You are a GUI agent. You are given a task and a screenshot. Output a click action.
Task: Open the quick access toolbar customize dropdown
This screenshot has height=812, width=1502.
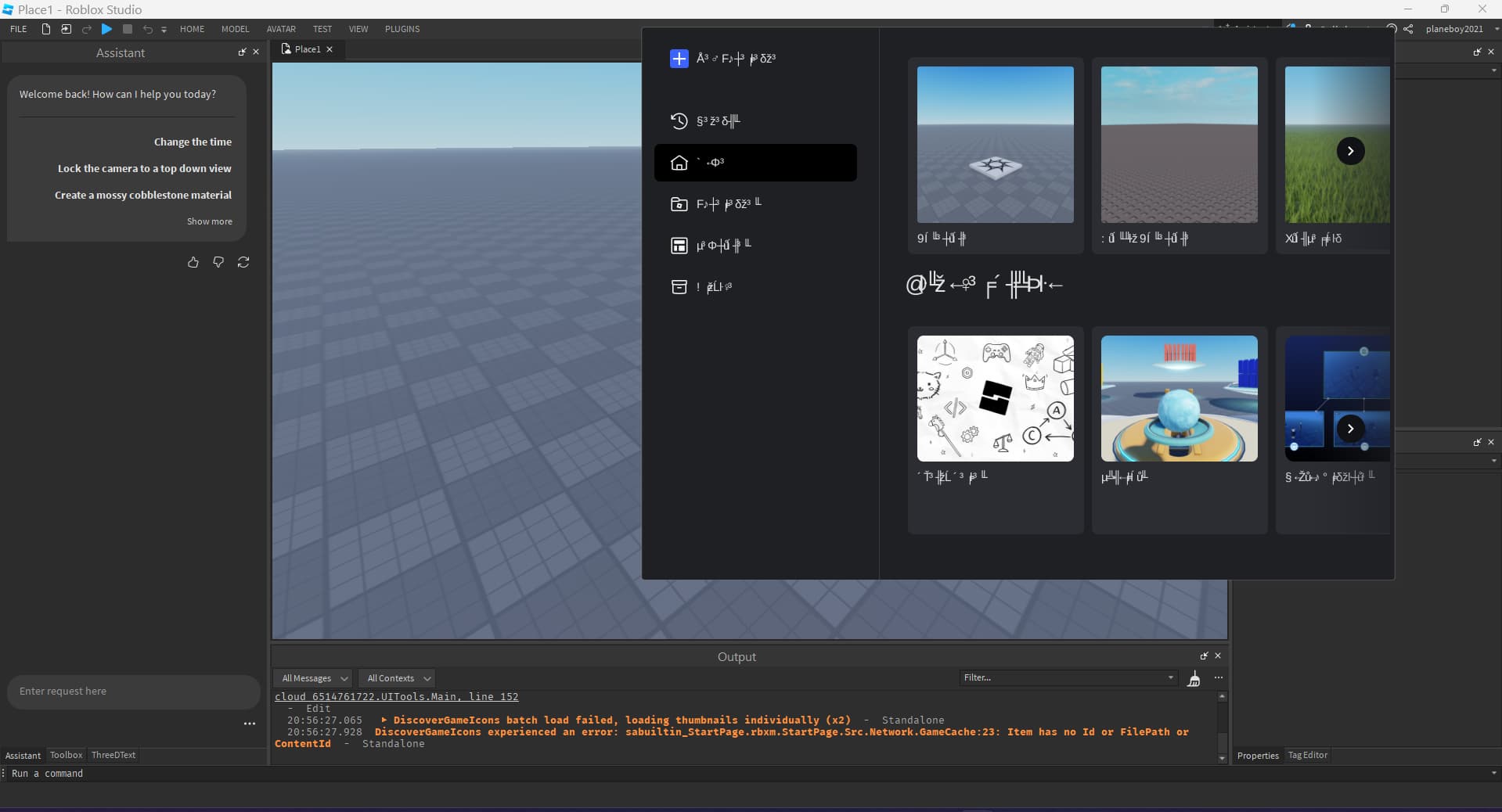coord(164,30)
